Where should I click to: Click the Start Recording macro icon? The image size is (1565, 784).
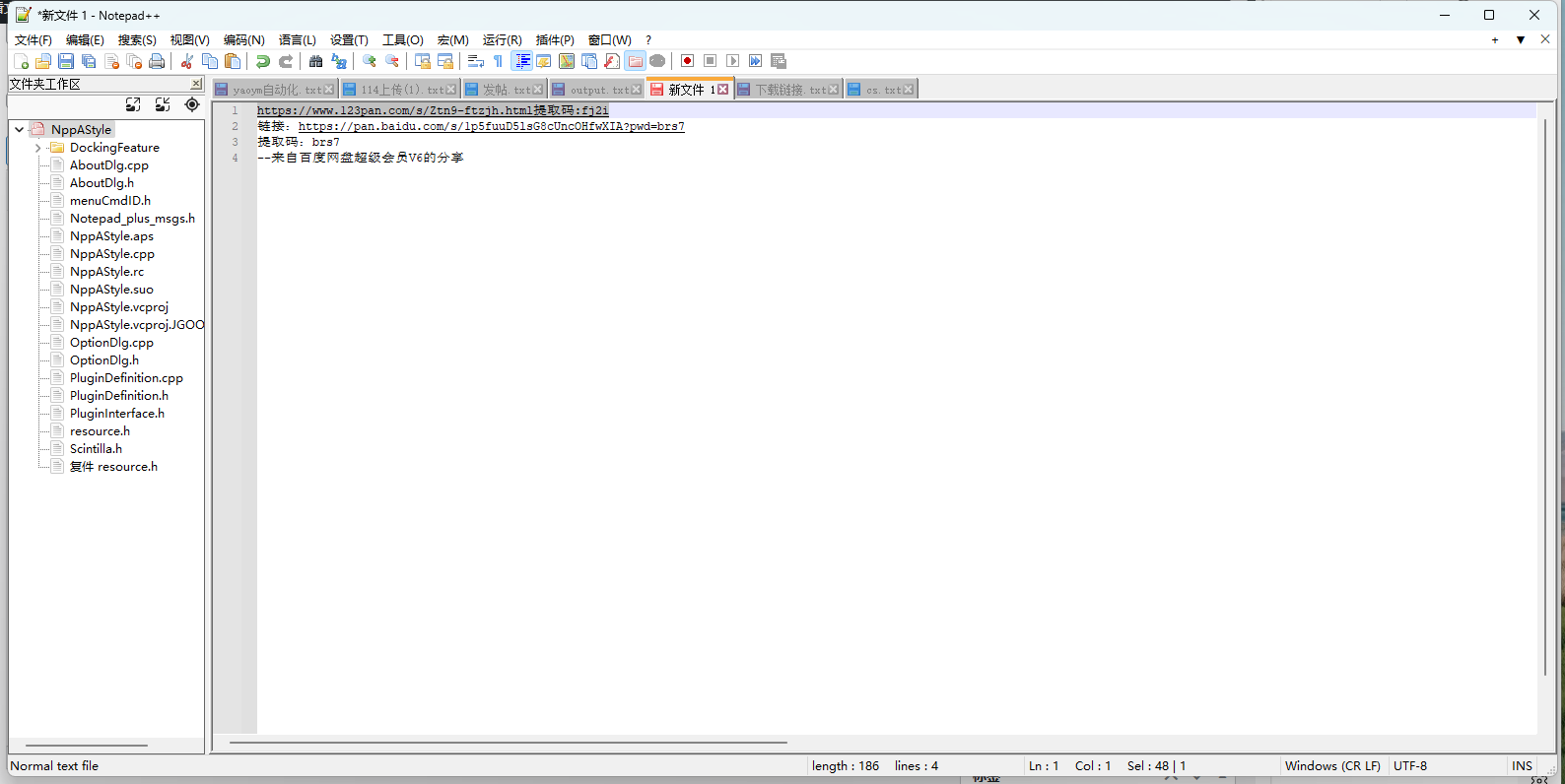pyautogui.click(x=688, y=61)
